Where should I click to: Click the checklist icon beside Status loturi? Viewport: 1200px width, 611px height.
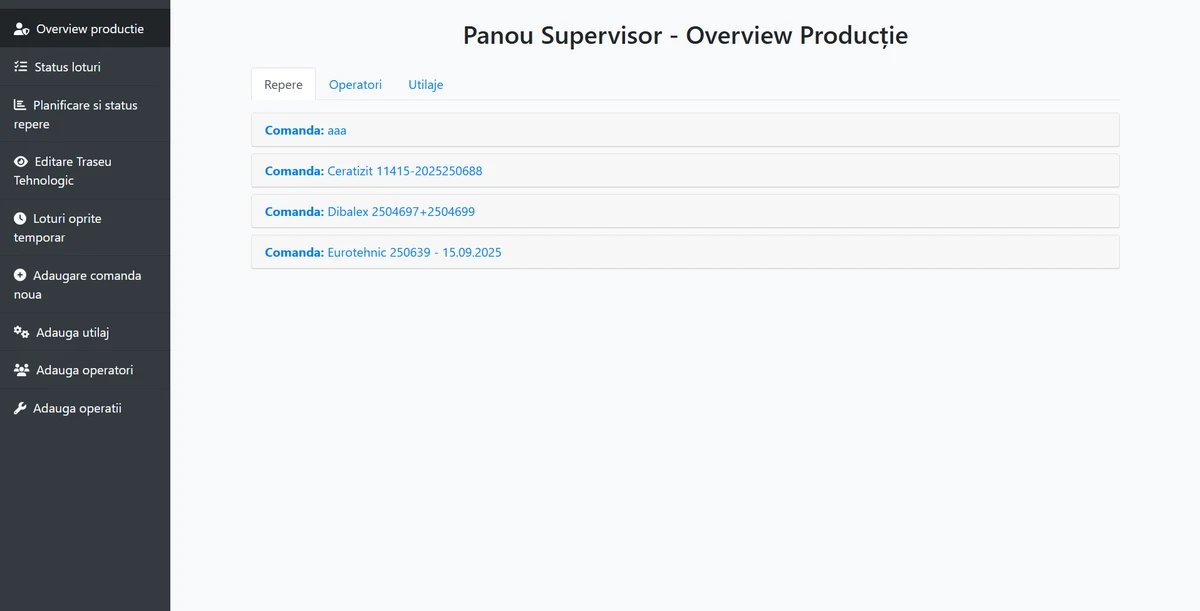tap(21, 67)
